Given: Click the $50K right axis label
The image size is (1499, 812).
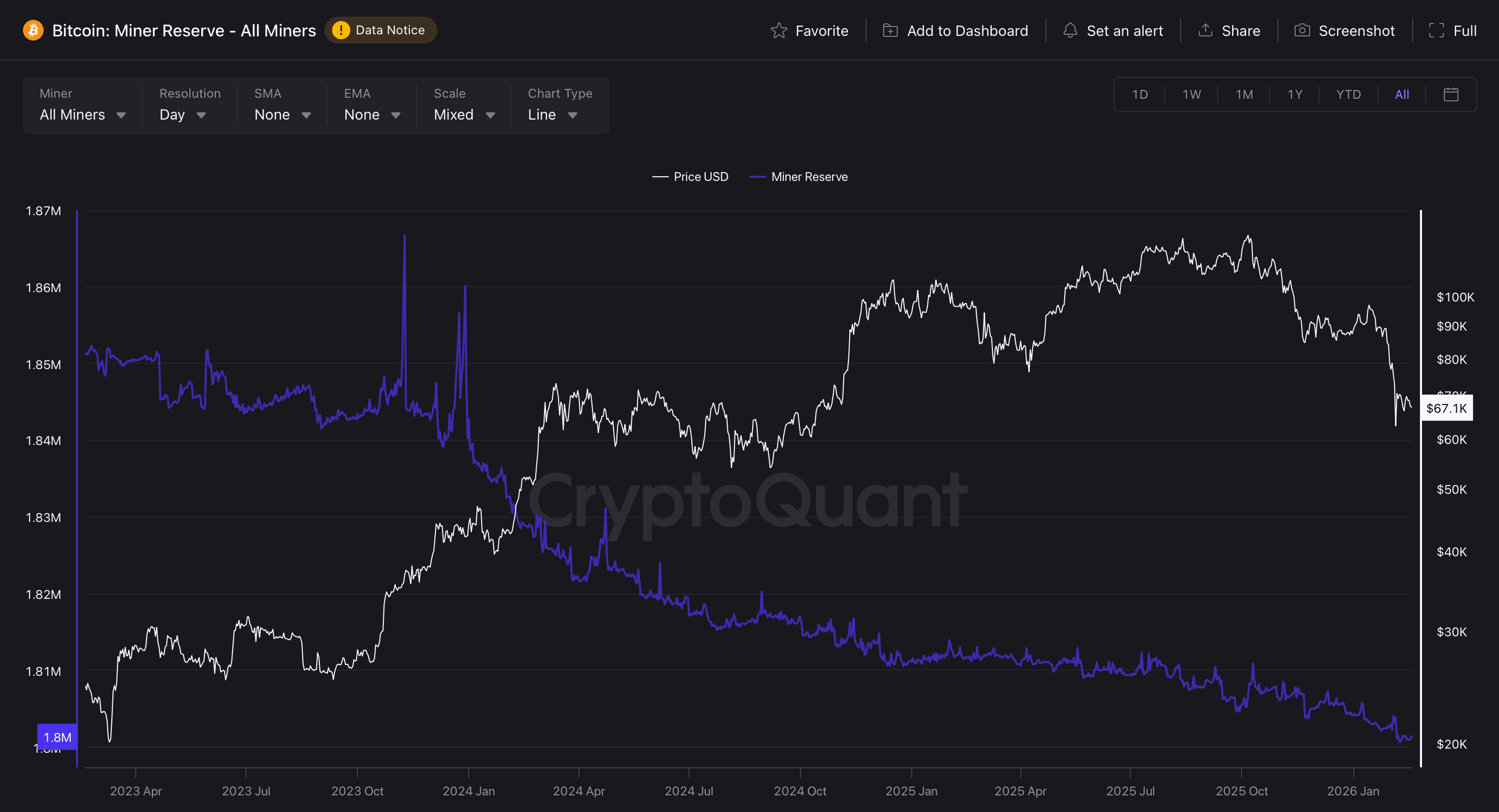Looking at the screenshot, I should (x=1451, y=489).
